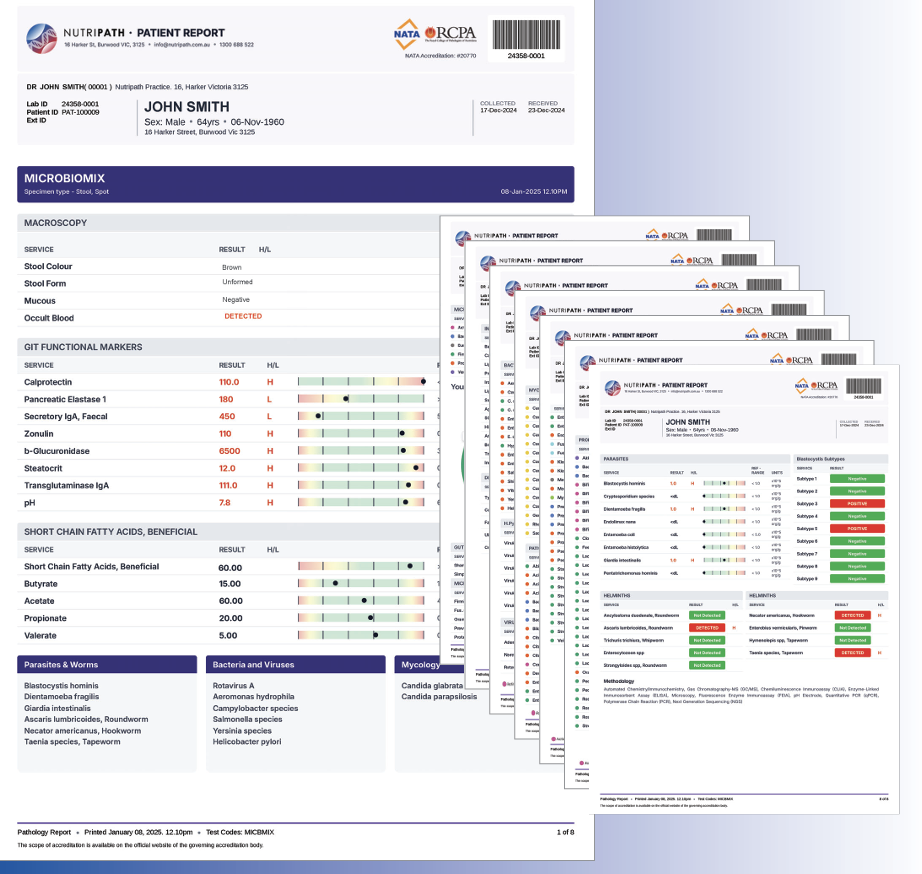Click the DETECTED badge for Necator americanus
Viewport: 922px width, 874px height.
pyautogui.click(x=853, y=615)
